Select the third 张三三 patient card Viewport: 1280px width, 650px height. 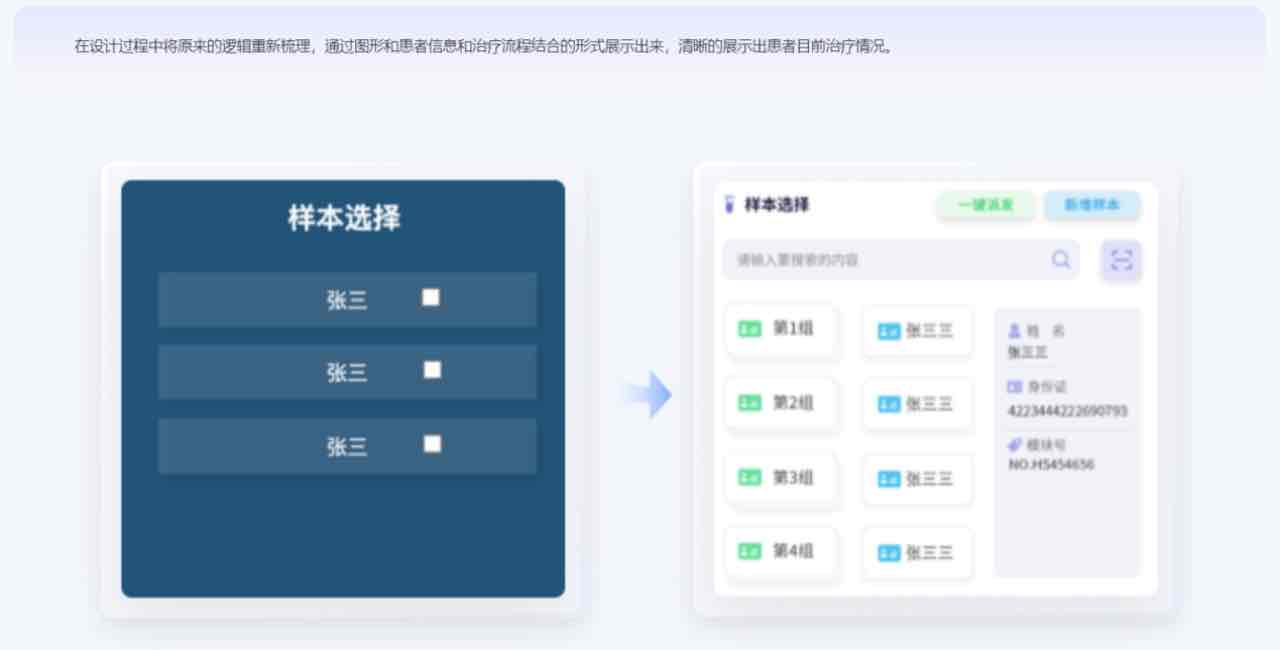pos(917,479)
